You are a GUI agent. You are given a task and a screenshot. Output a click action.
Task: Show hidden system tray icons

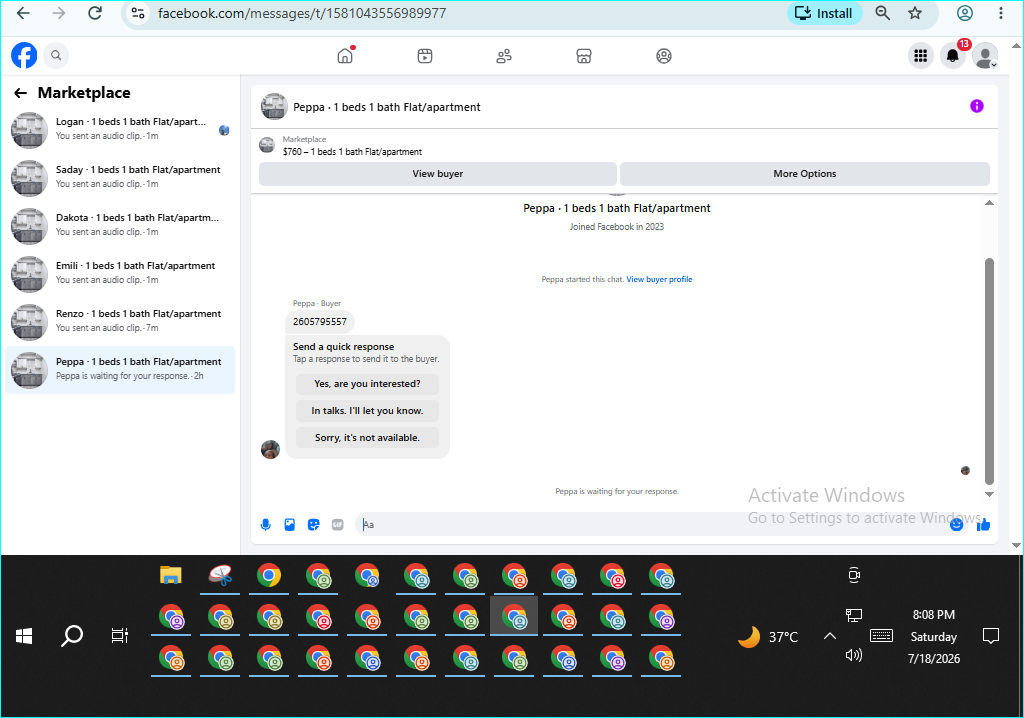click(x=829, y=636)
